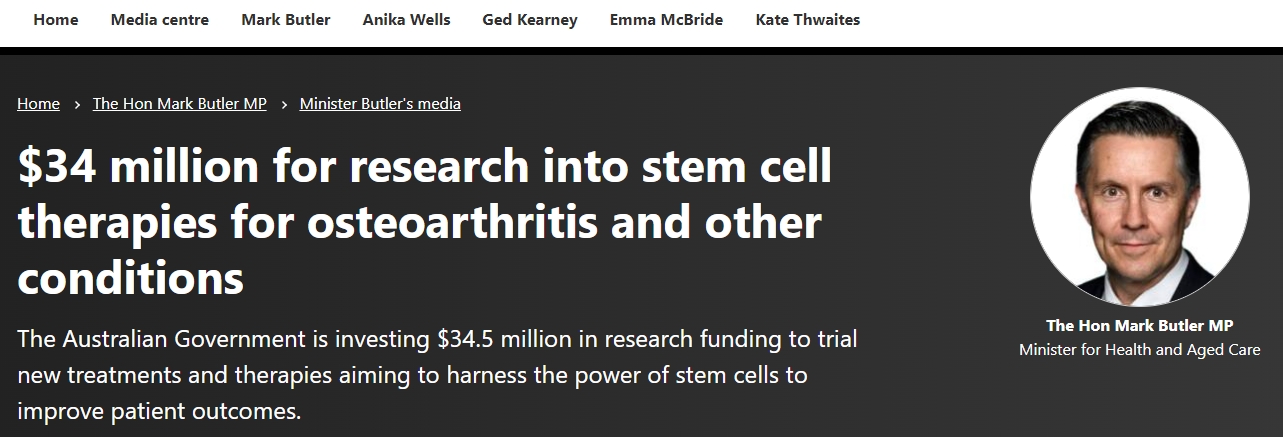Screen dimensions: 1283x437
Task: Go to Anika Wells' page
Action: [x=406, y=20]
